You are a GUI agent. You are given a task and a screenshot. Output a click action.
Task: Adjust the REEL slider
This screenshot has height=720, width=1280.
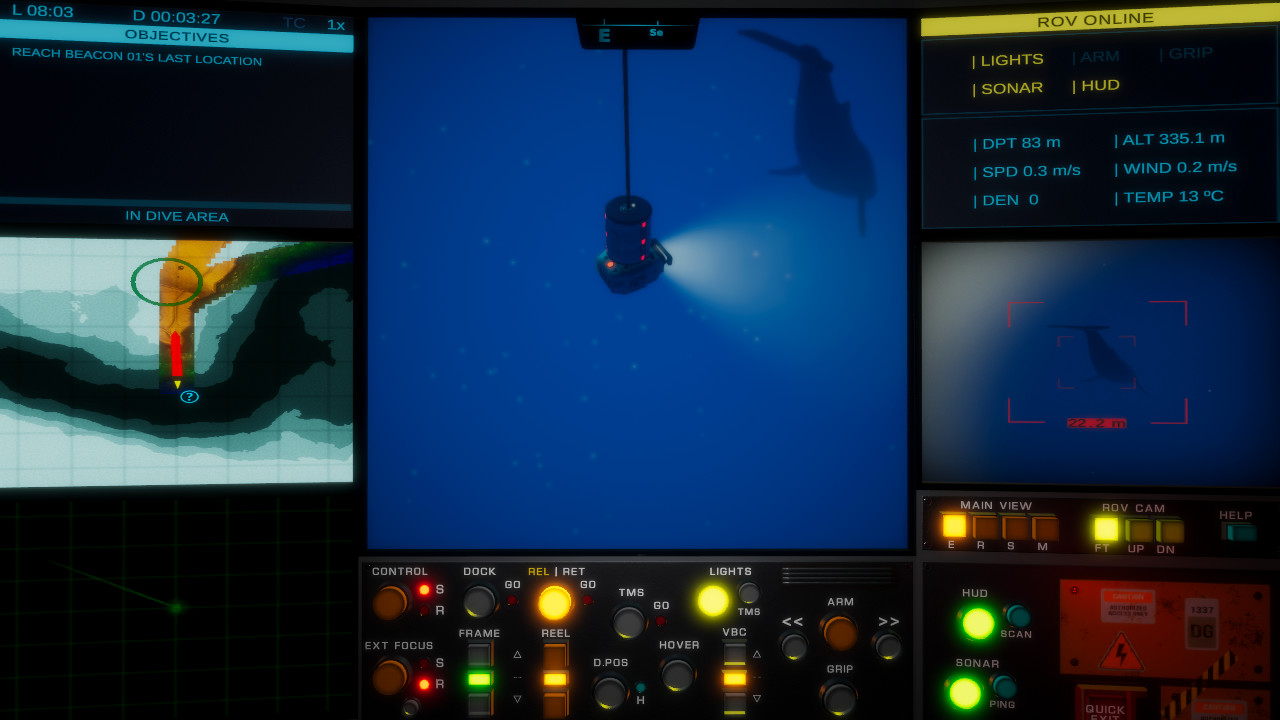tap(555, 678)
